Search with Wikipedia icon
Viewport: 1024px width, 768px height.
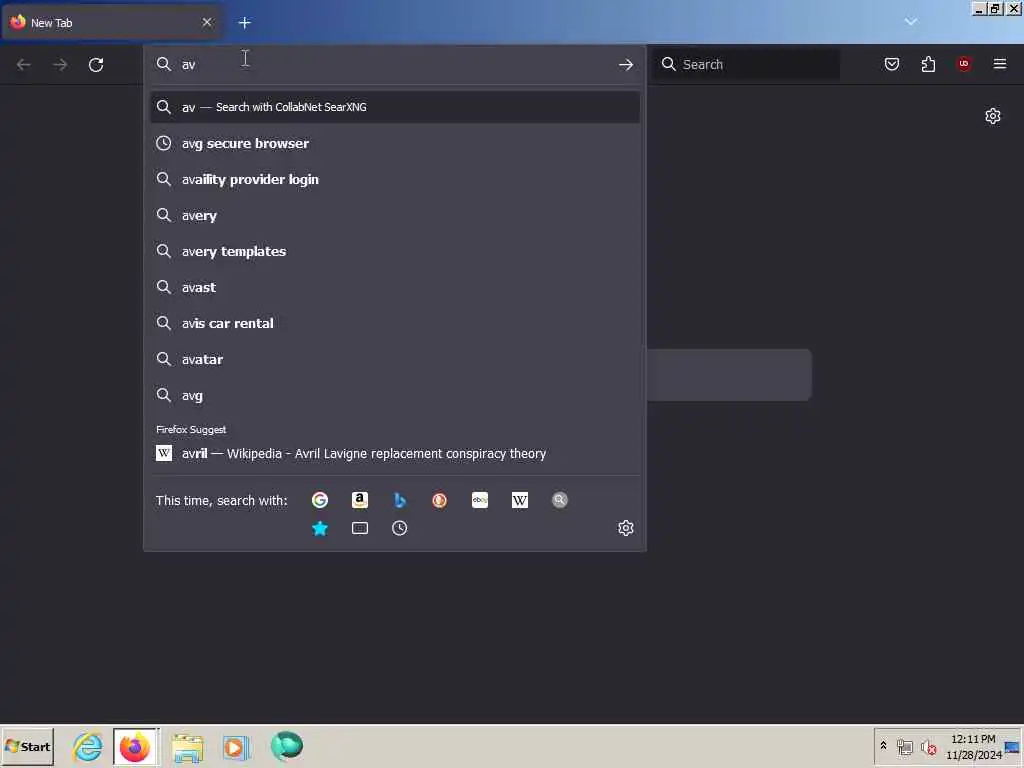(520, 500)
